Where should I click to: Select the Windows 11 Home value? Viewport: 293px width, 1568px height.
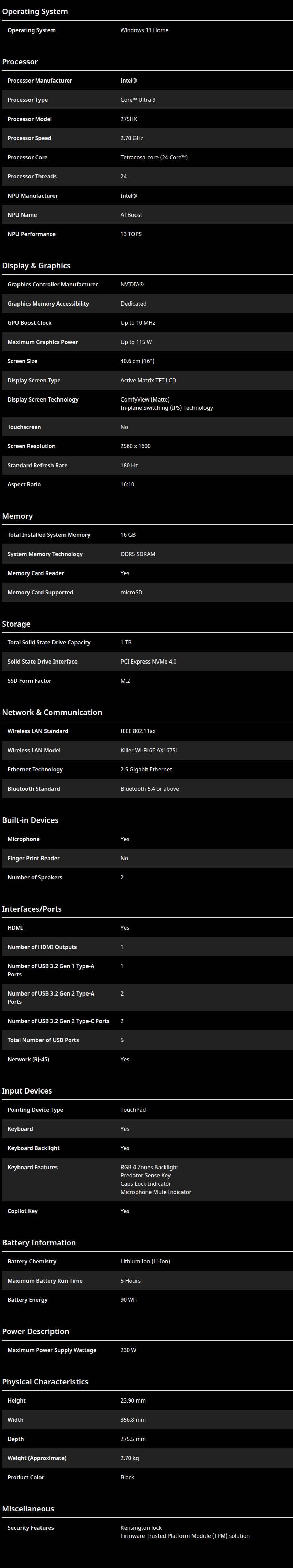coord(144,30)
